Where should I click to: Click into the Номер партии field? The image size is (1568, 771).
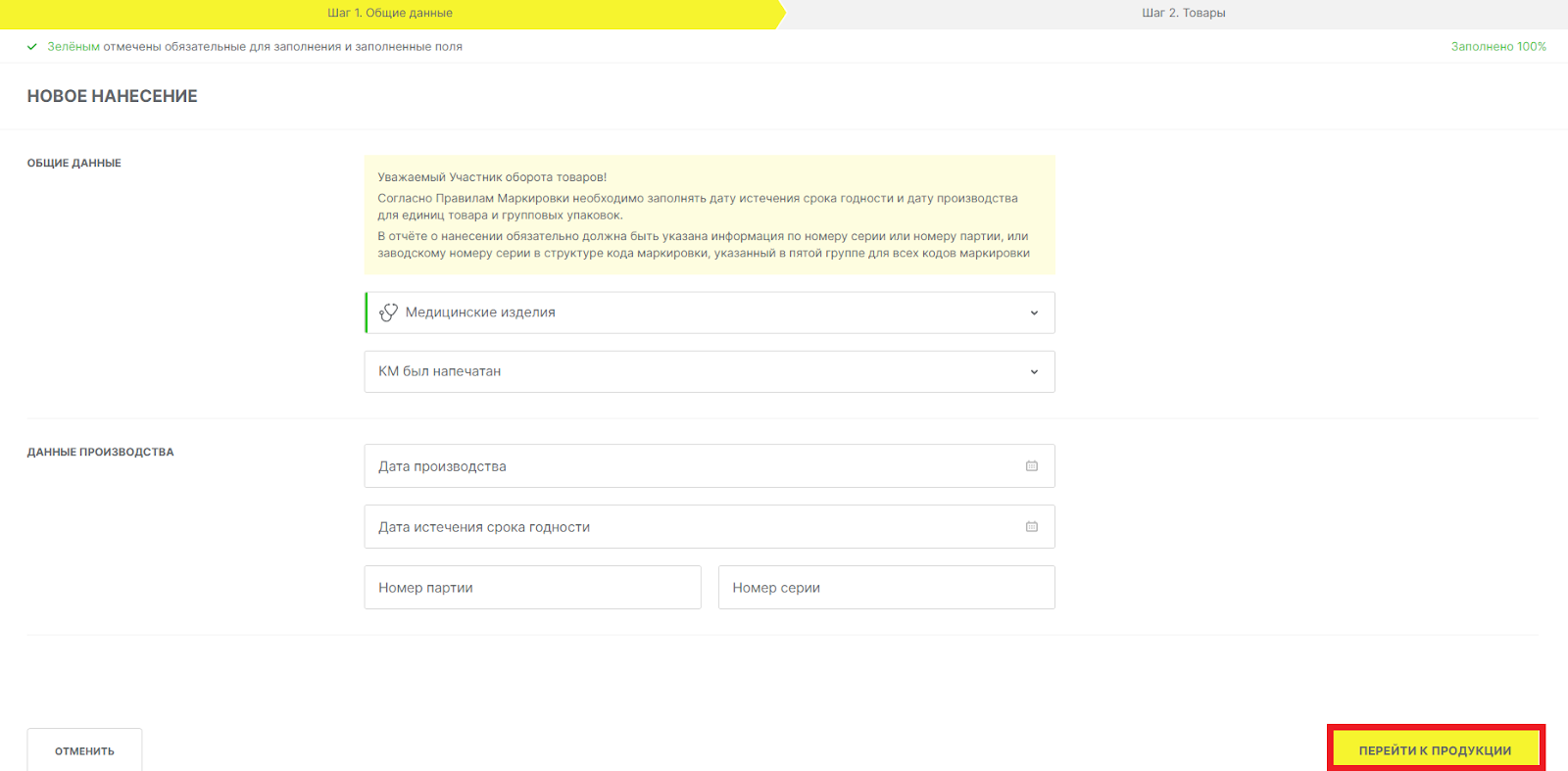[532, 588]
